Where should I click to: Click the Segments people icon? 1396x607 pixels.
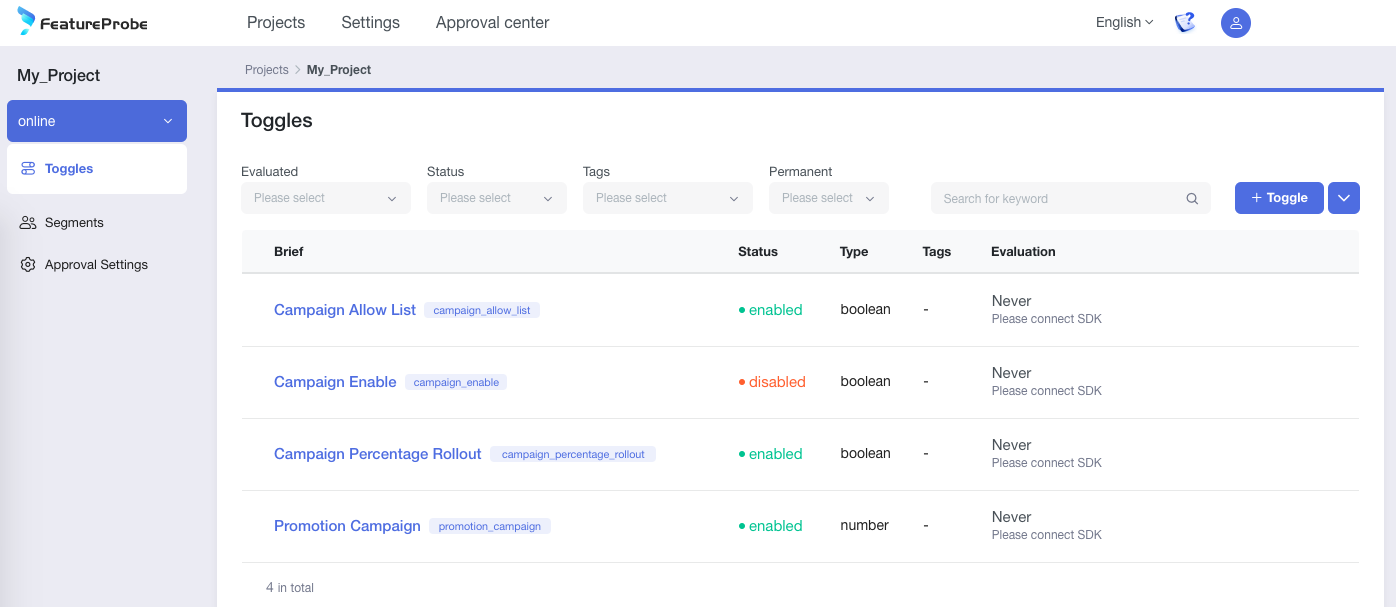(28, 223)
